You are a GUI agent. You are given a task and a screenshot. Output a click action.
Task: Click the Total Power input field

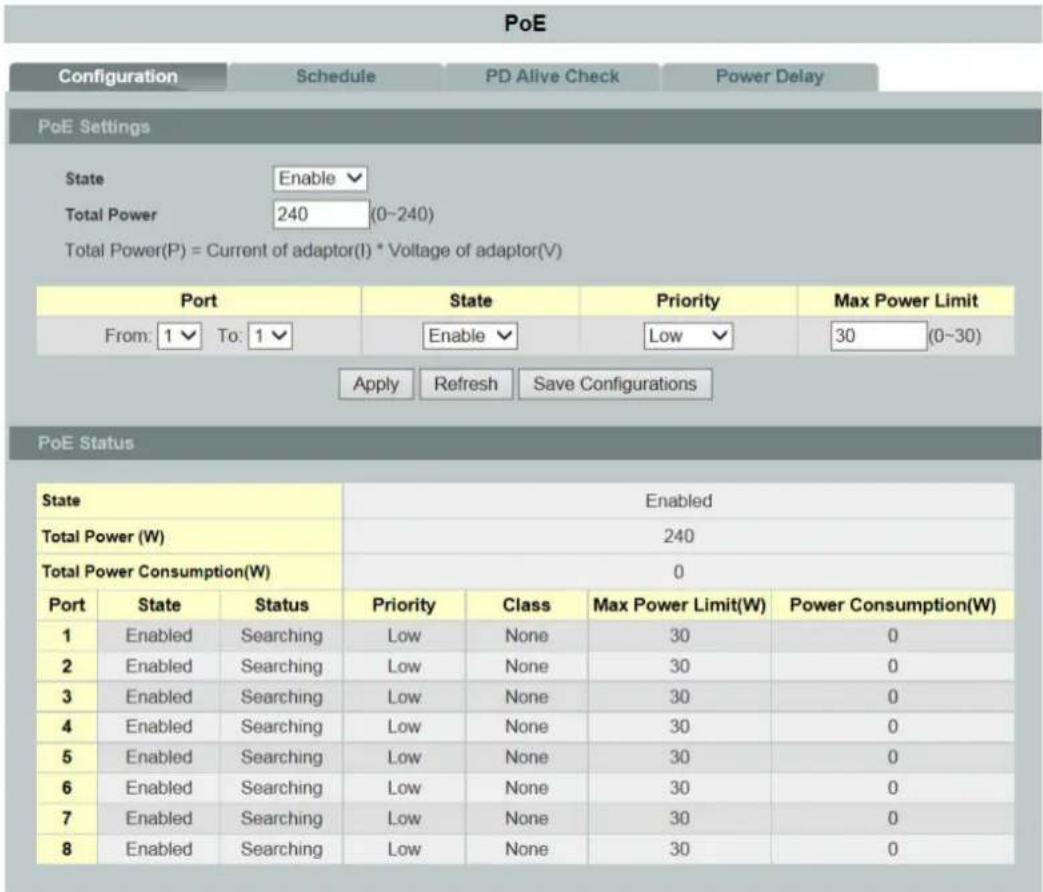click(x=321, y=214)
